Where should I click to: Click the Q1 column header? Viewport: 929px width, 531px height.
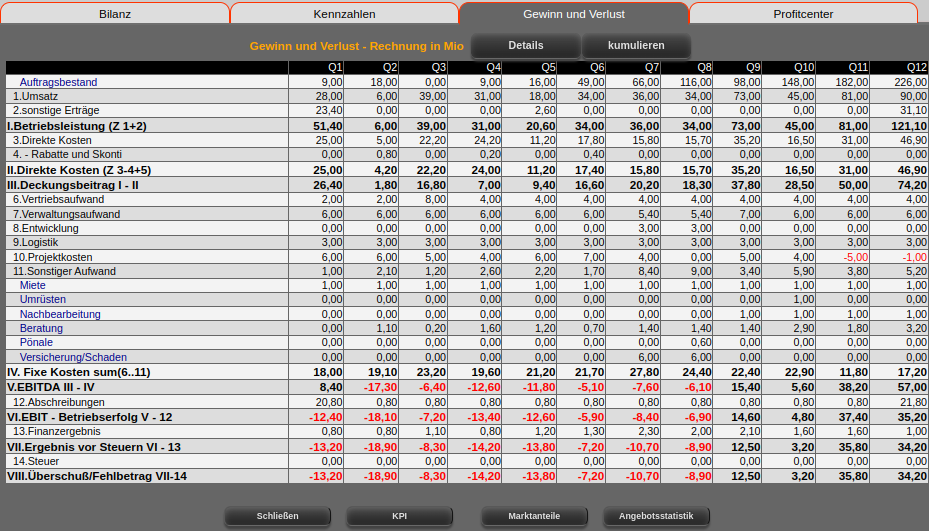coord(336,67)
